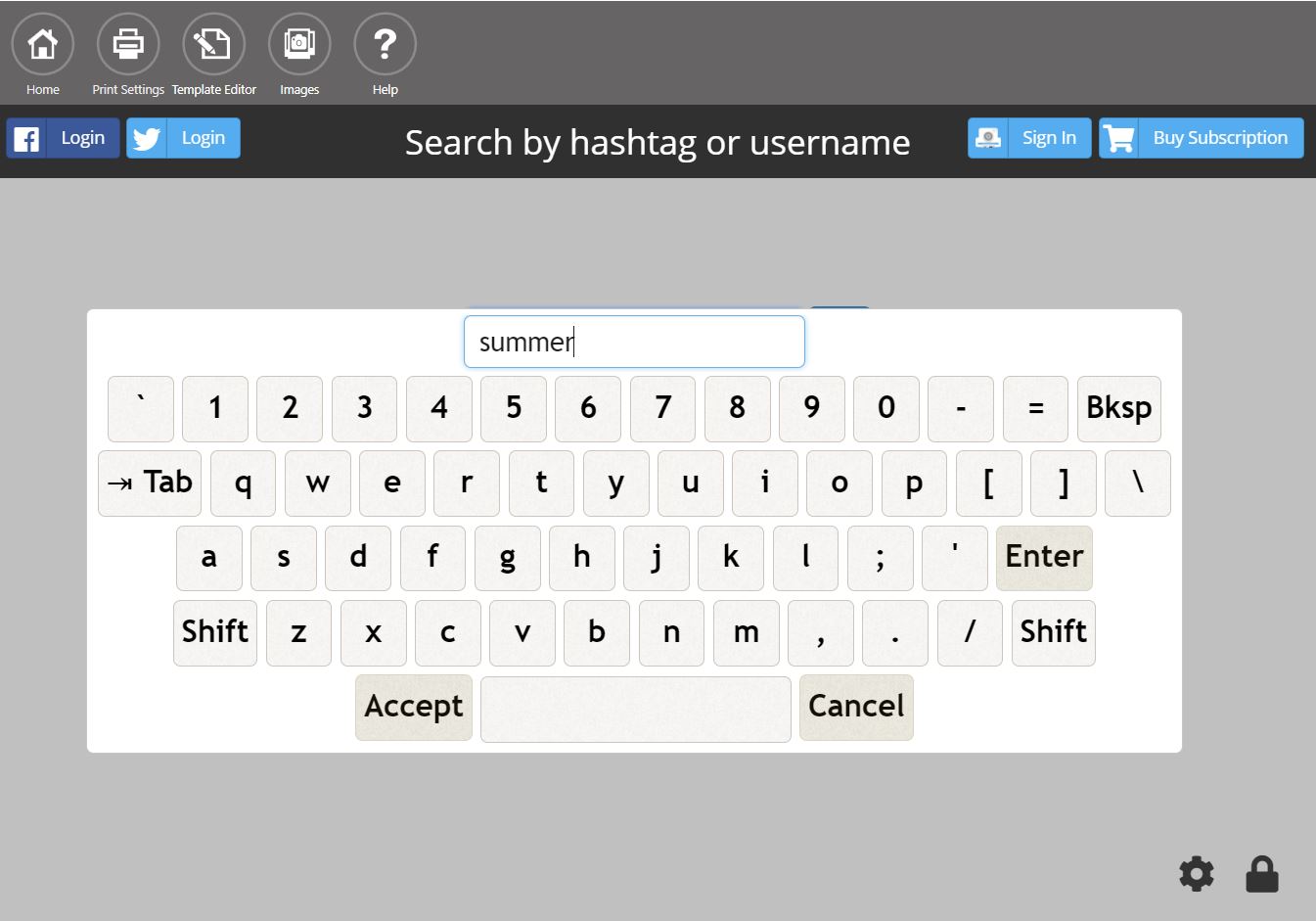Screen dimensions: 1316x921
Task: Sign in with the Facebook Login button
Action: 83,137
